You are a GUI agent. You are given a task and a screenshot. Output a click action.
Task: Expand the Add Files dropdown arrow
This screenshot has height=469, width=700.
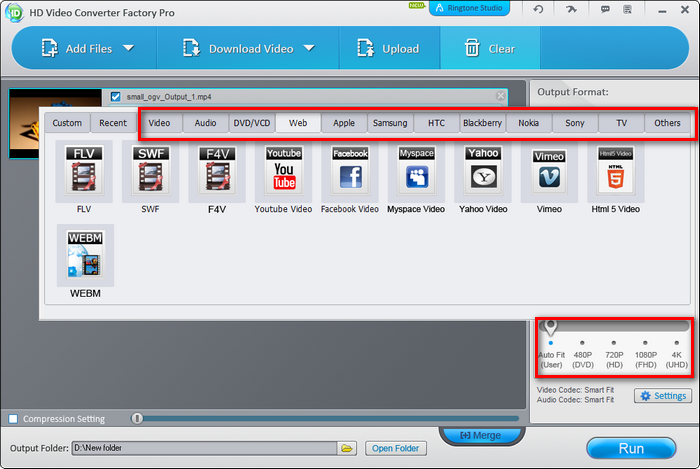(x=129, y=48)
